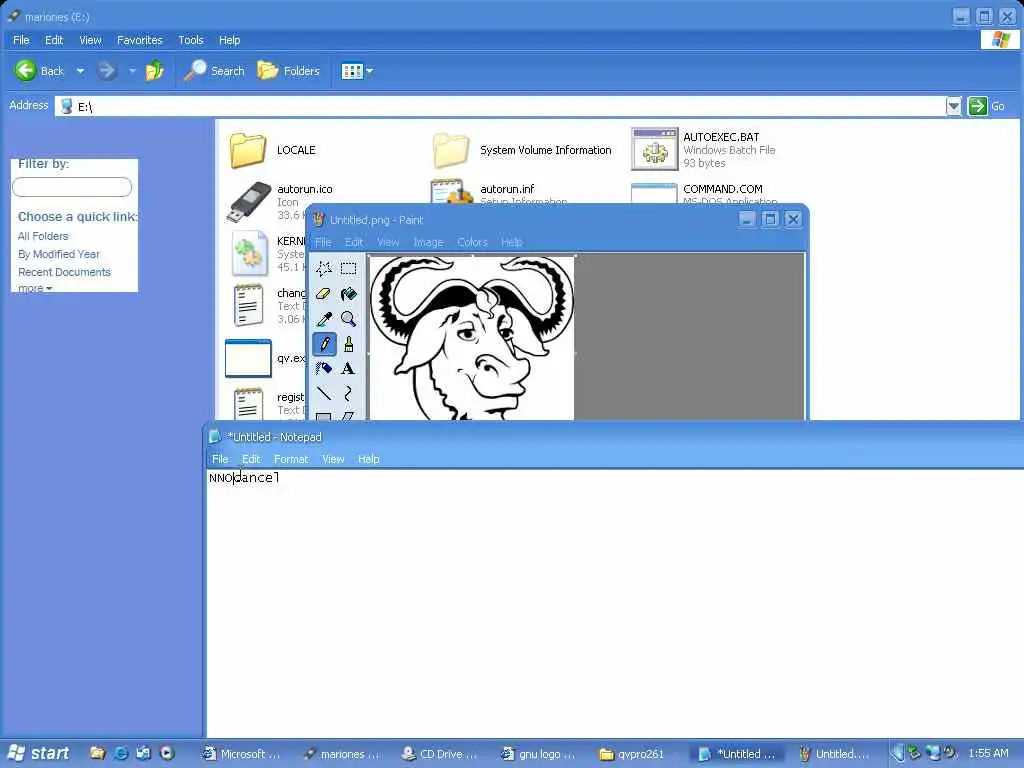The height and width of the screenshot is (768, 1024).
Task: Open Notepad's Help menu
Action: (x=368, y=459)
